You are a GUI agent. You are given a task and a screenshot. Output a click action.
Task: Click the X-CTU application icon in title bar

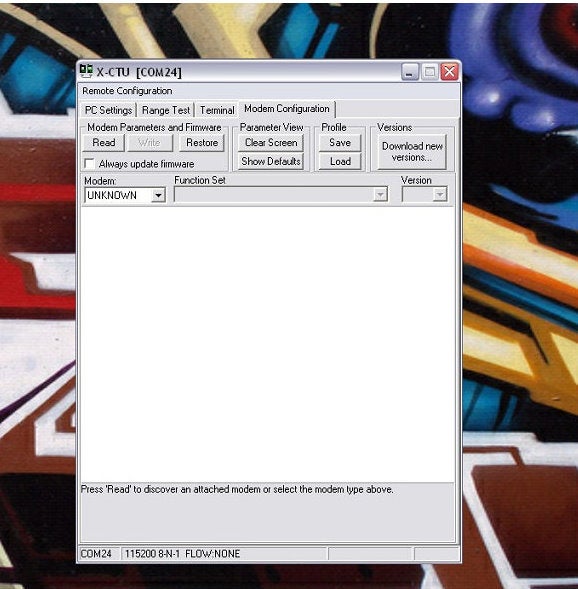[86, 71]
